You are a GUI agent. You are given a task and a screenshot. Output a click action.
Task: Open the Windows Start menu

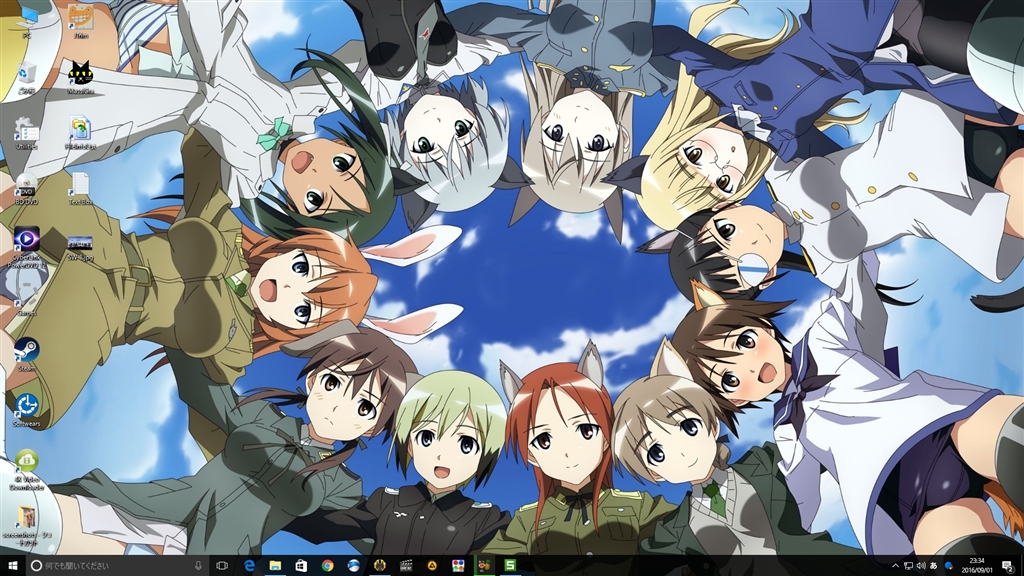coord(12,566)
